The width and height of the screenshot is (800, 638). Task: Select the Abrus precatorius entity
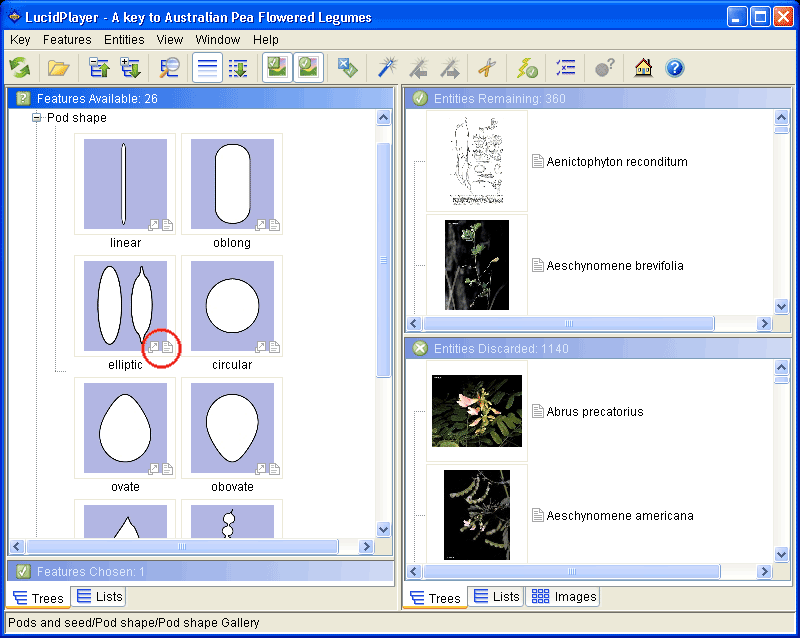tap(594, 412)
